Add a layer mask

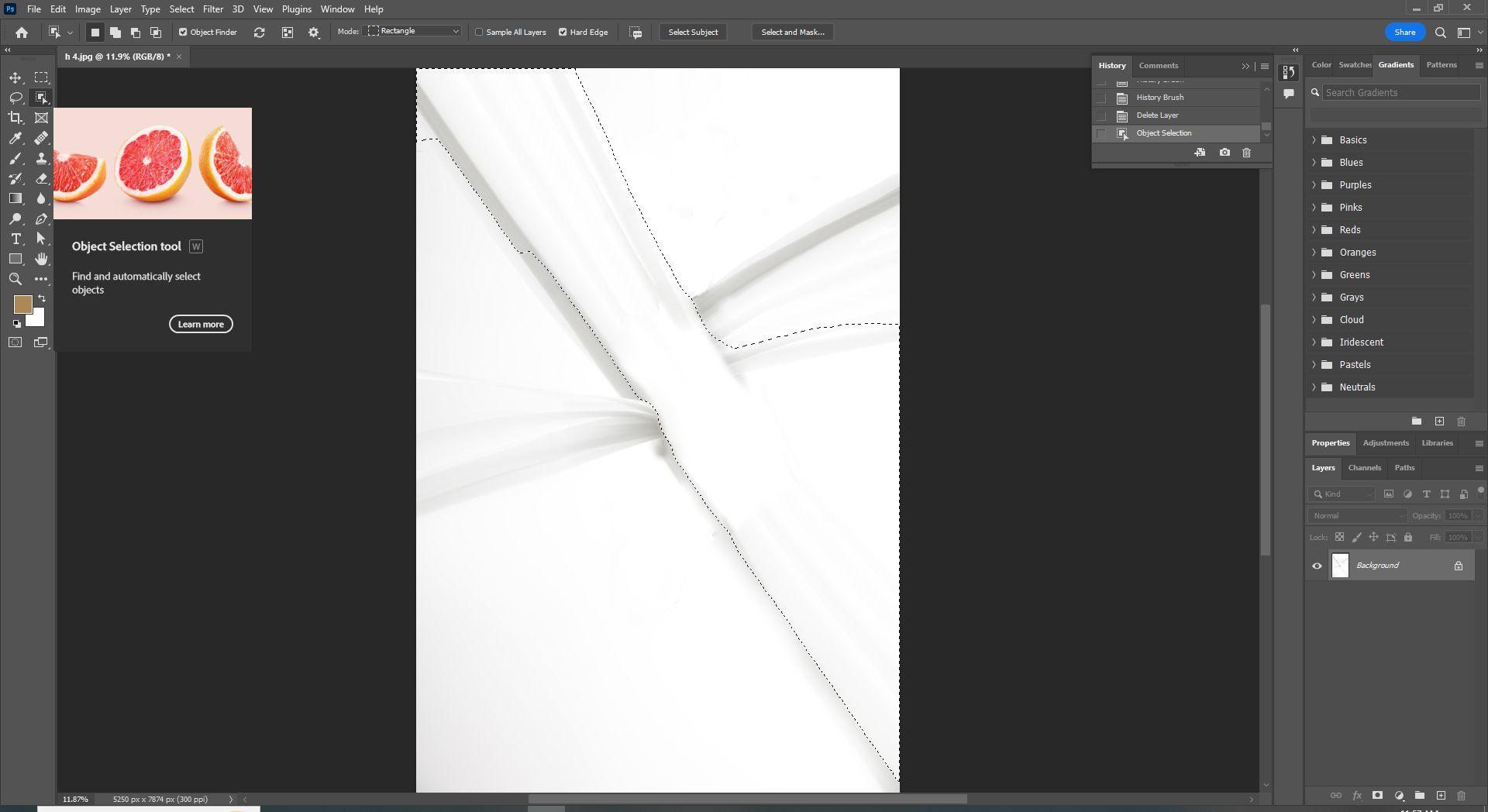pos(1377,796)
